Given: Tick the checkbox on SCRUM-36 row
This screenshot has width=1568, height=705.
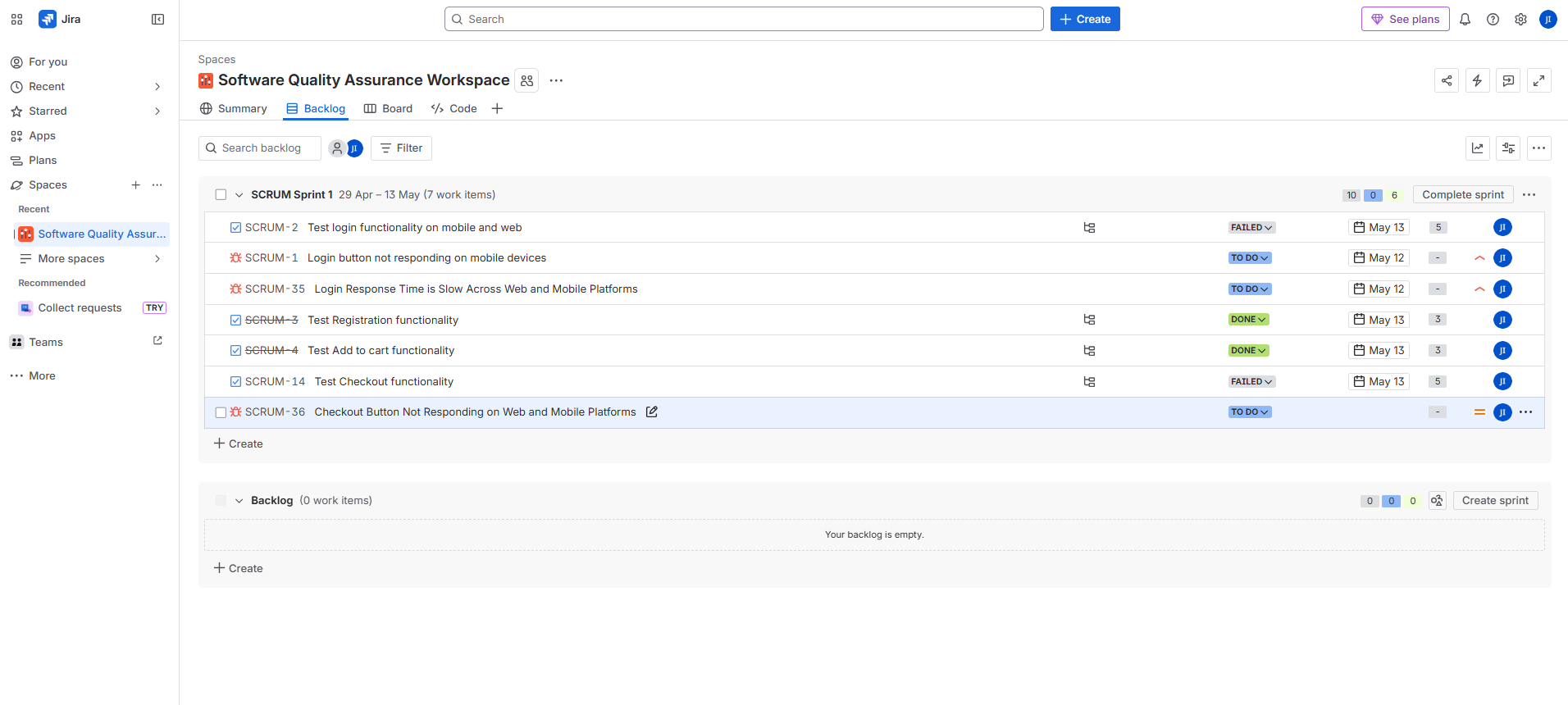Looking at the screenshot, I should (x=221, y=412).
